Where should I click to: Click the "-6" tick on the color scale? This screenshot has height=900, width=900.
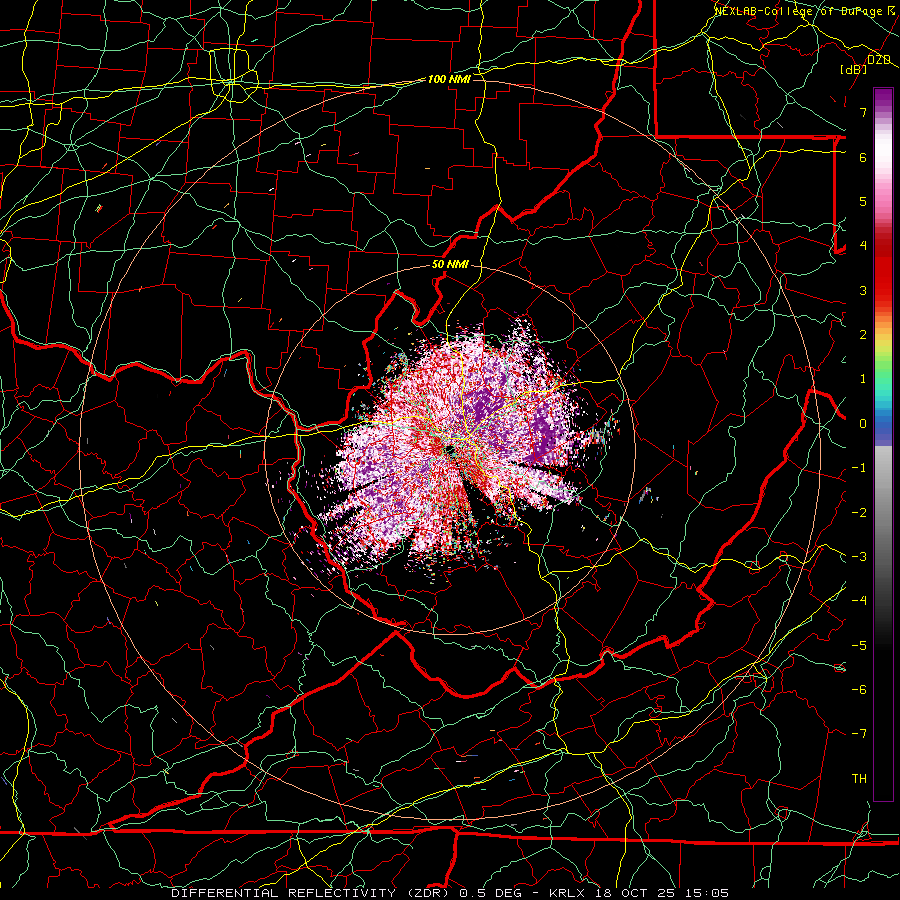click(x=859, y=690)
